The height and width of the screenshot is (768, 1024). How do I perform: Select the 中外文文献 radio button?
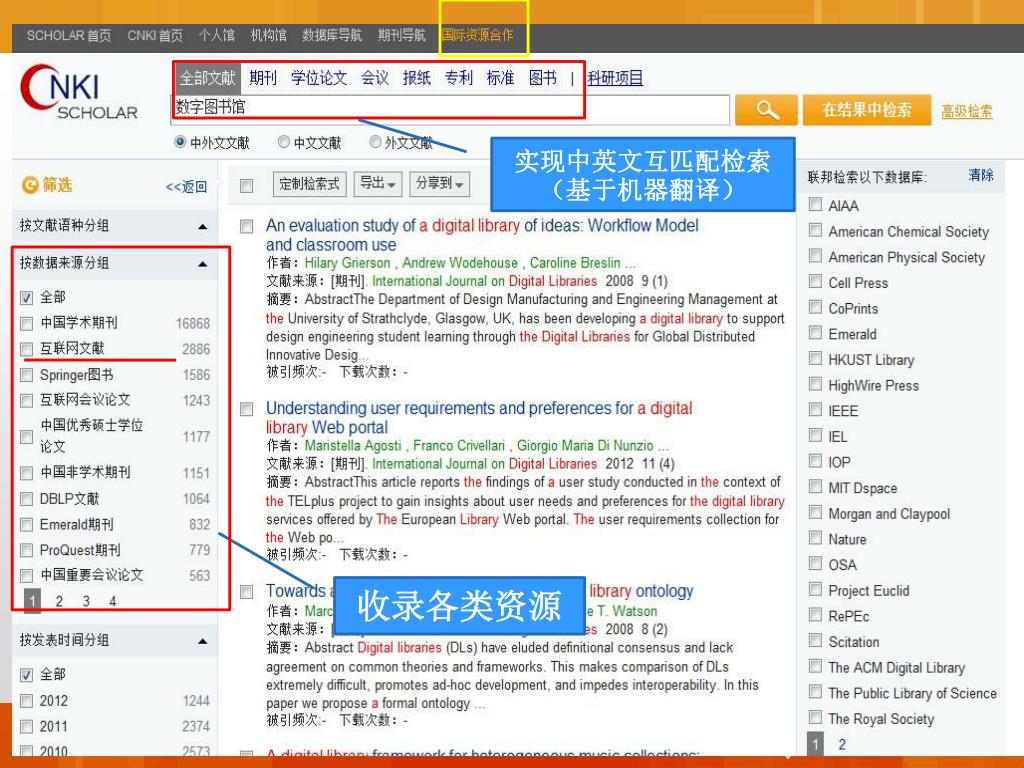coord(180,142)
